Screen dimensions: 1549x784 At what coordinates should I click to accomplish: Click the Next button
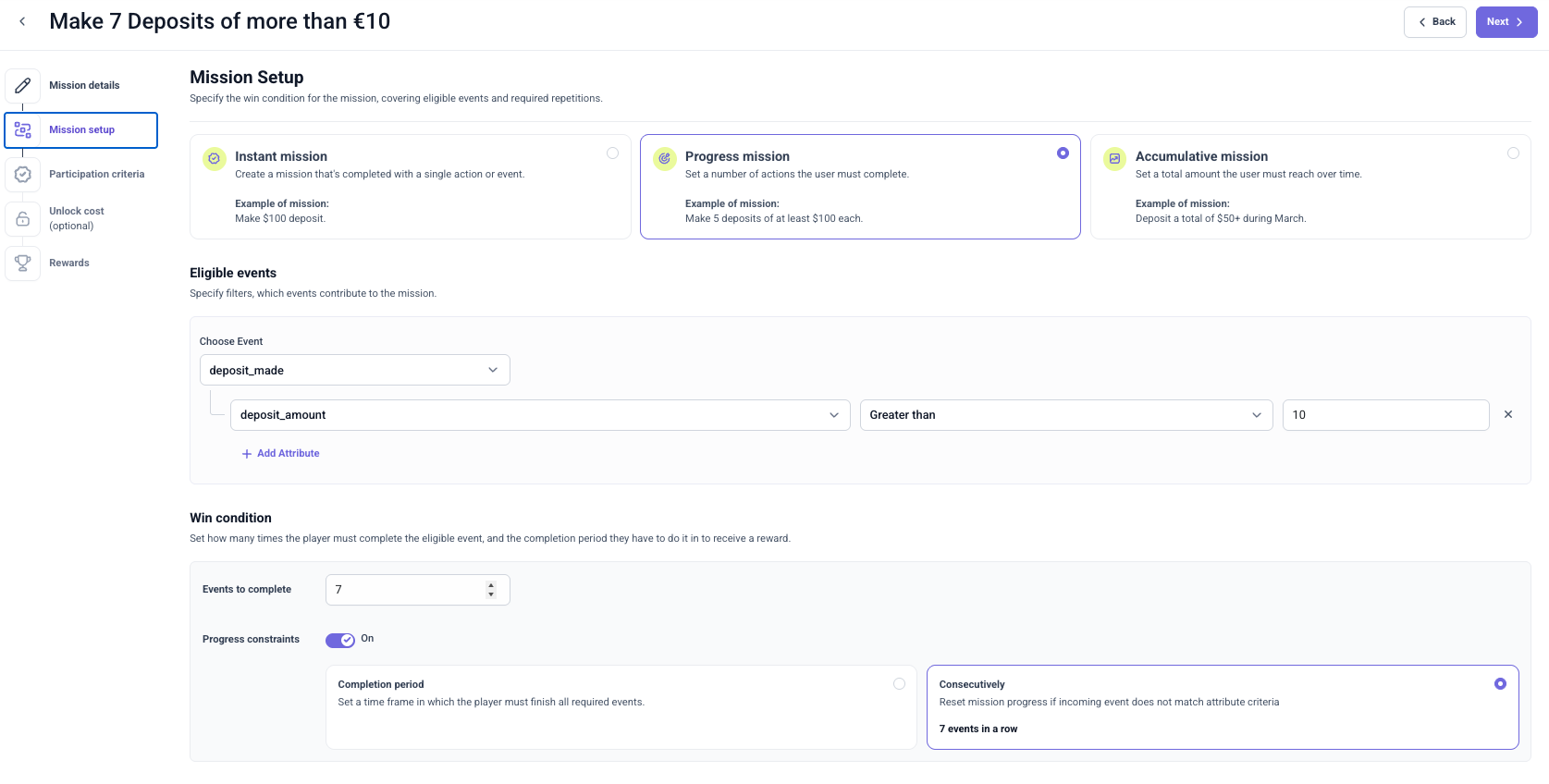click(x=1506, y=22)
